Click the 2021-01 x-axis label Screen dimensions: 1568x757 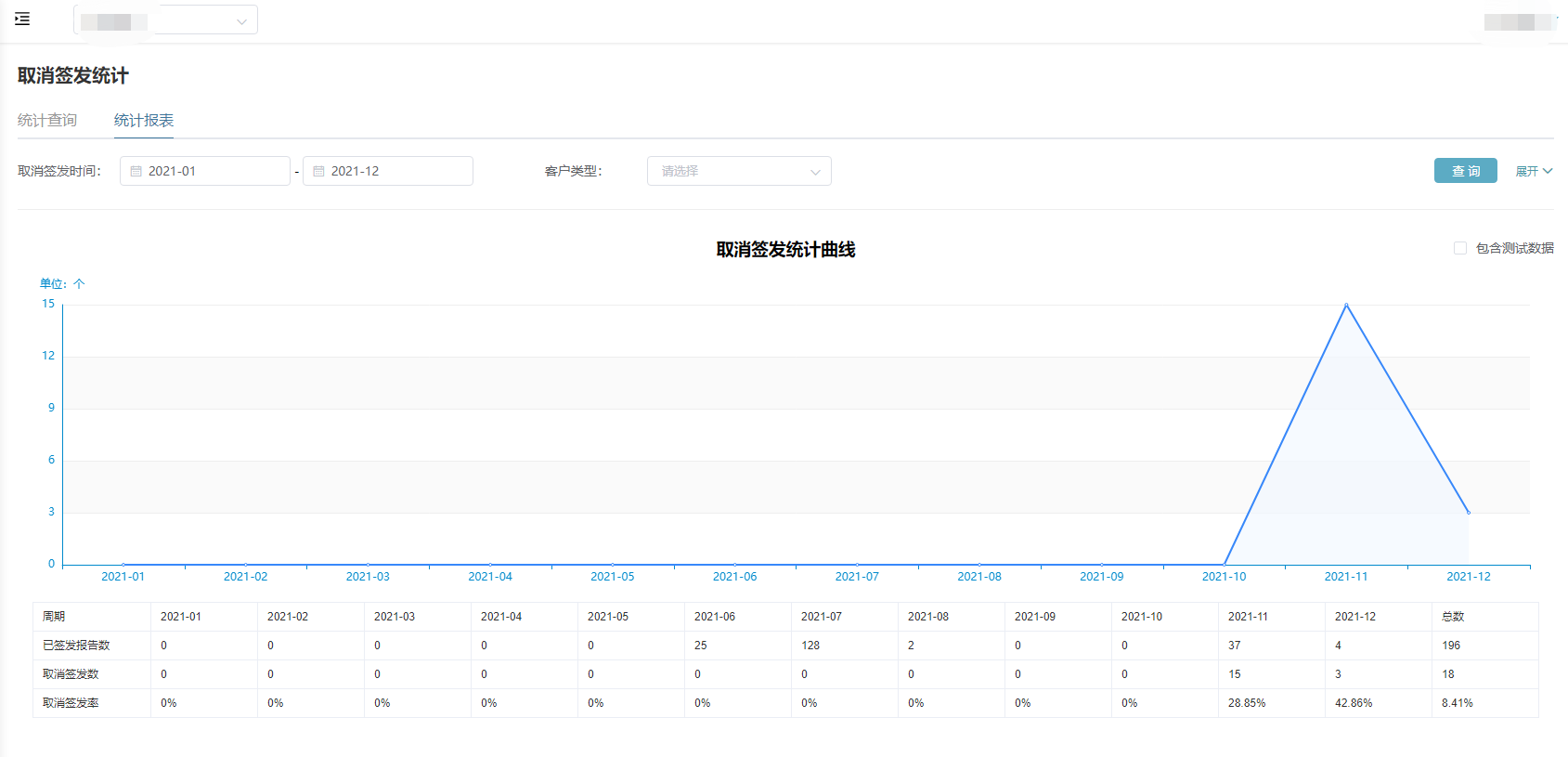123,577
